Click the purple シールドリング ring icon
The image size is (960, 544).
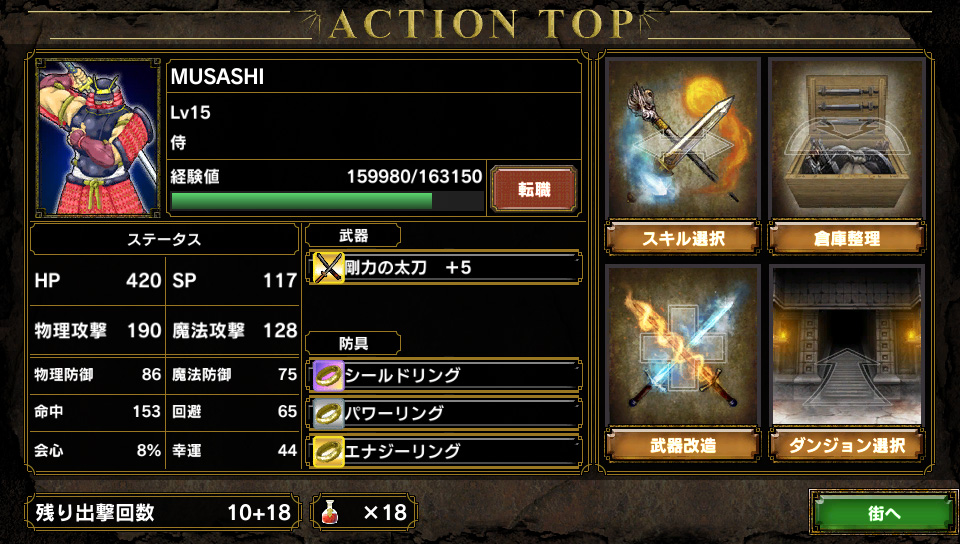pos(328,375)
